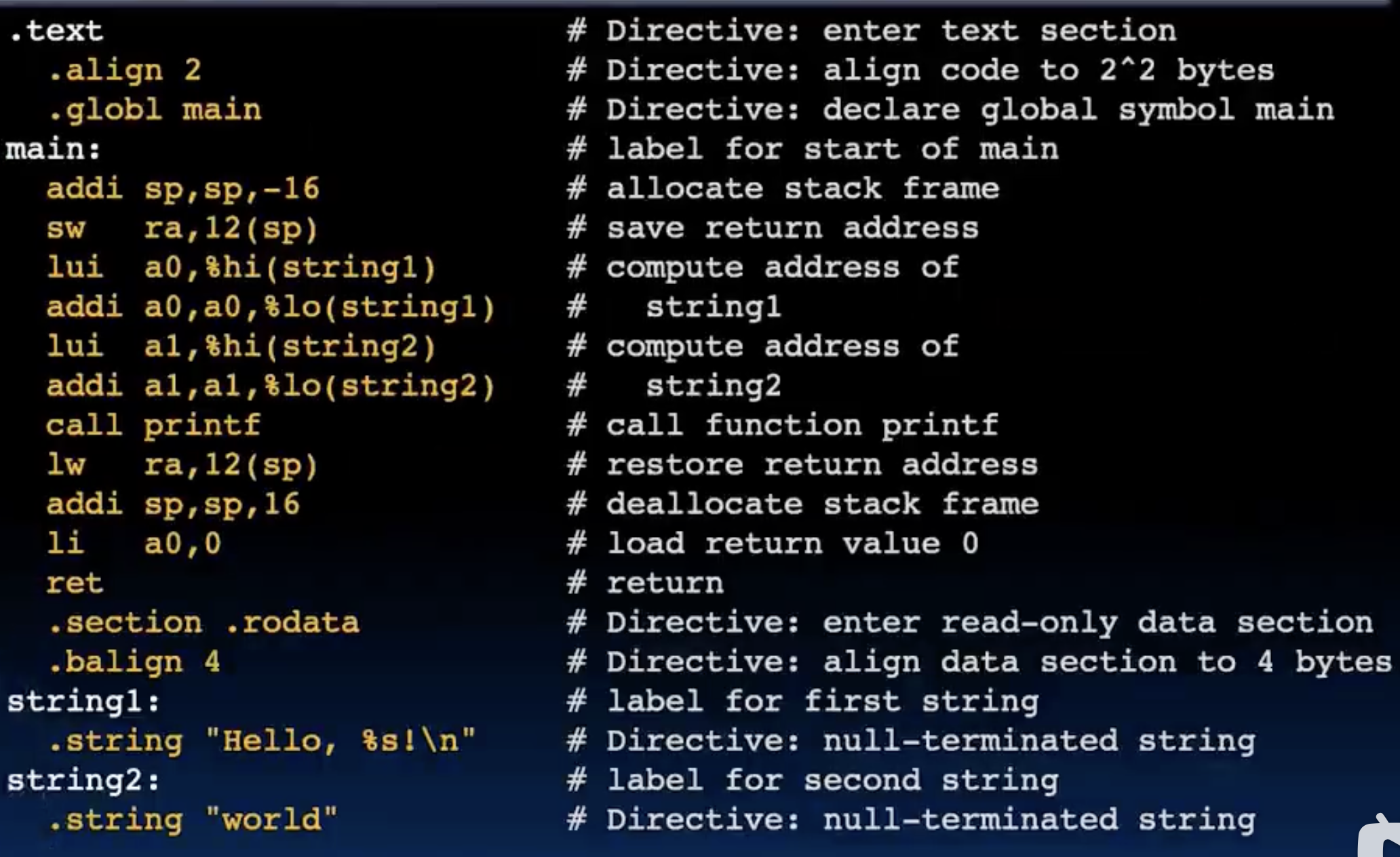This screenshot has height=857, width=1400.
Task: Click the .globl main directive
Action: [x=155, y=110]
